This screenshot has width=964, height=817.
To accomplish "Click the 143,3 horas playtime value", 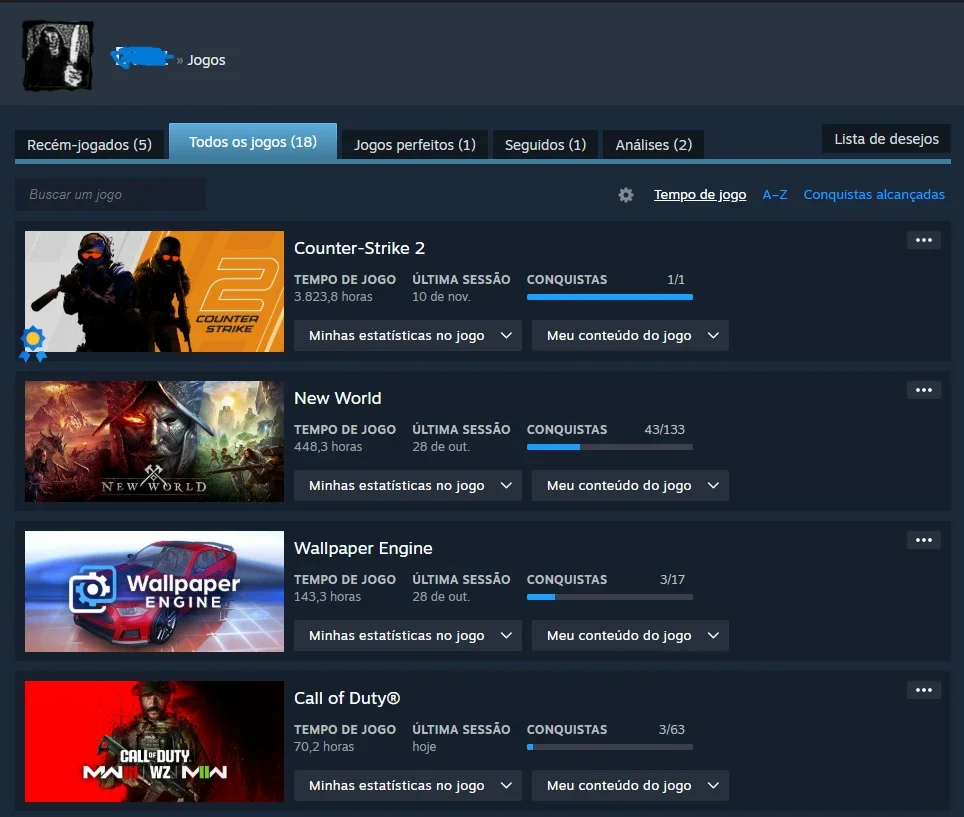I will pyautogui.click(x=327, y=597).
